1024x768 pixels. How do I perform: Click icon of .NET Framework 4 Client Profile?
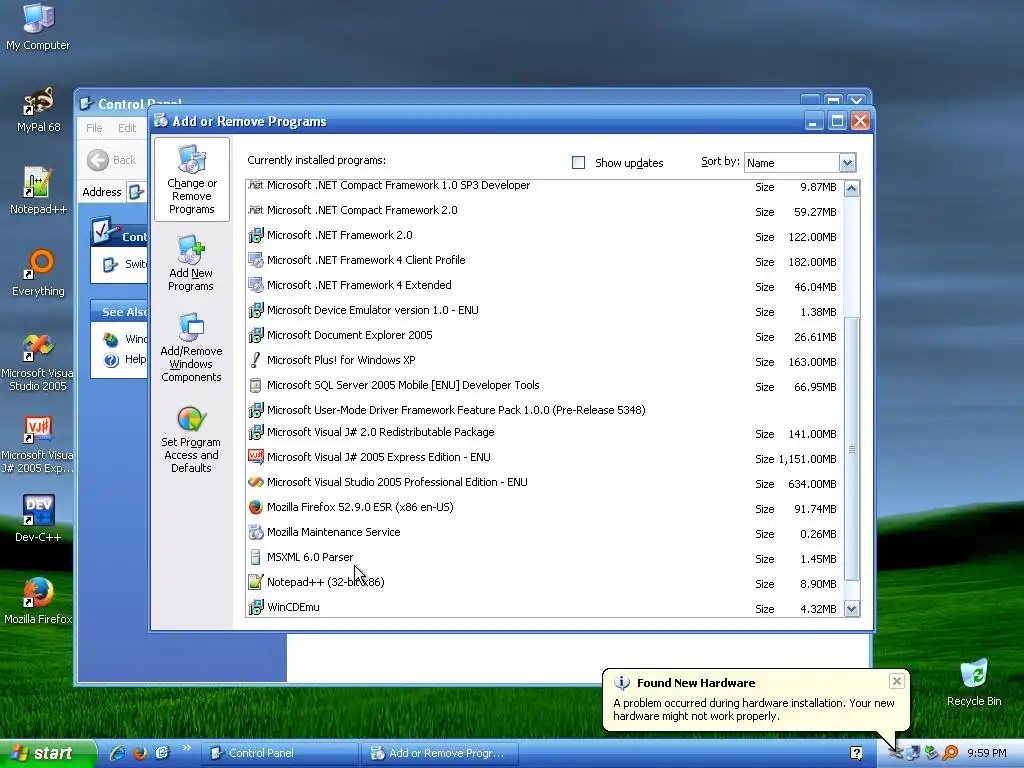click(255, 260)
